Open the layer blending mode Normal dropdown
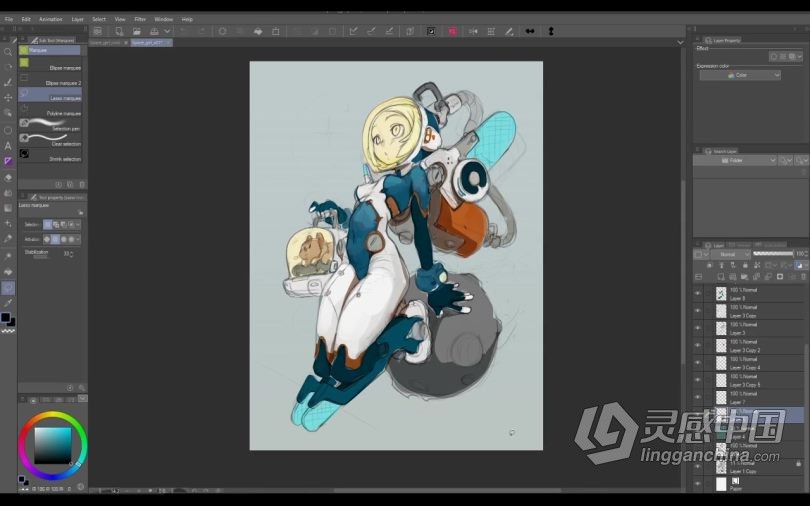The width and height of the screenshot is (810, 506). coord(731,254)
